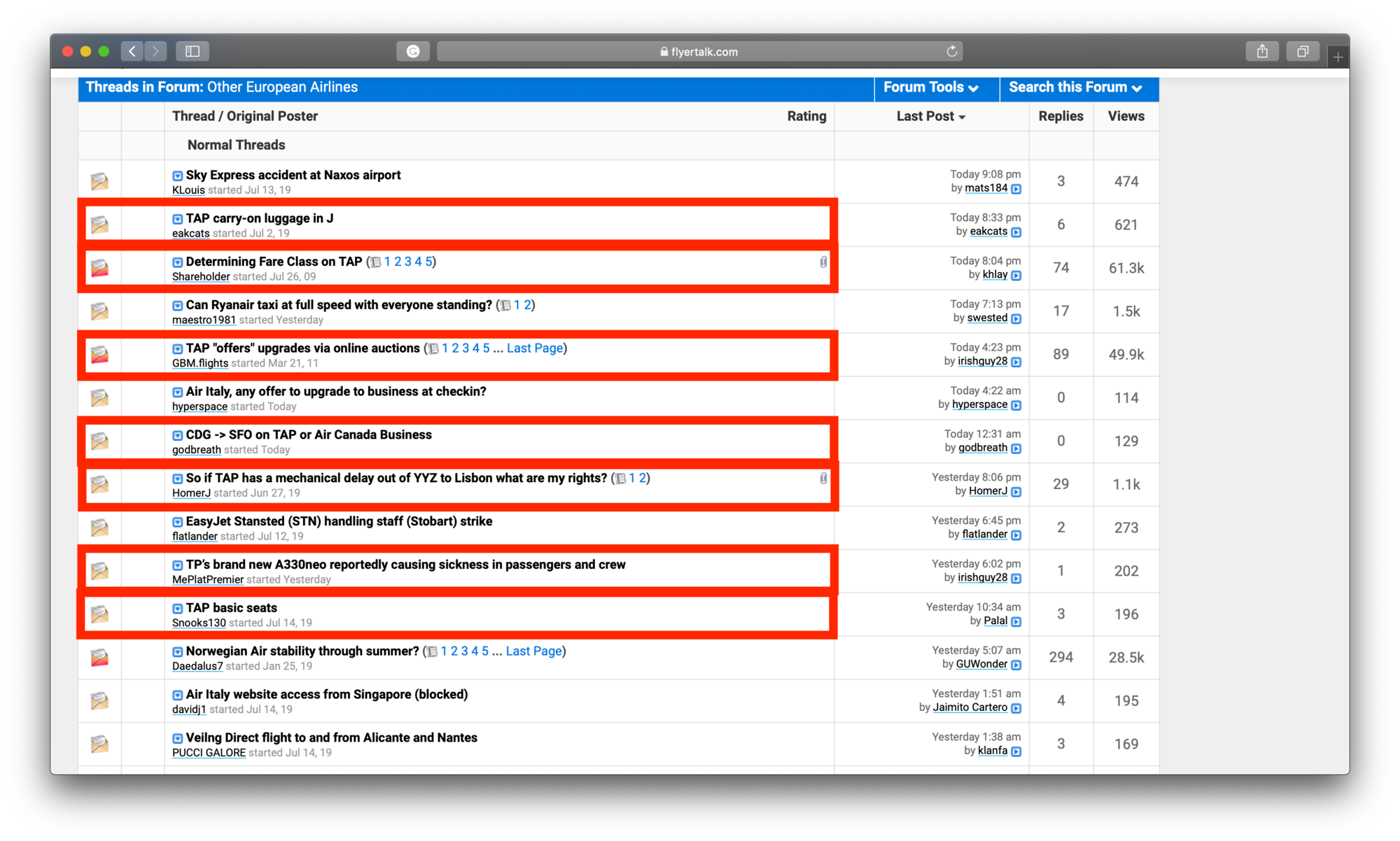
Task: Open Determining Fare Class on TAP thread
Action: point(274,262)
